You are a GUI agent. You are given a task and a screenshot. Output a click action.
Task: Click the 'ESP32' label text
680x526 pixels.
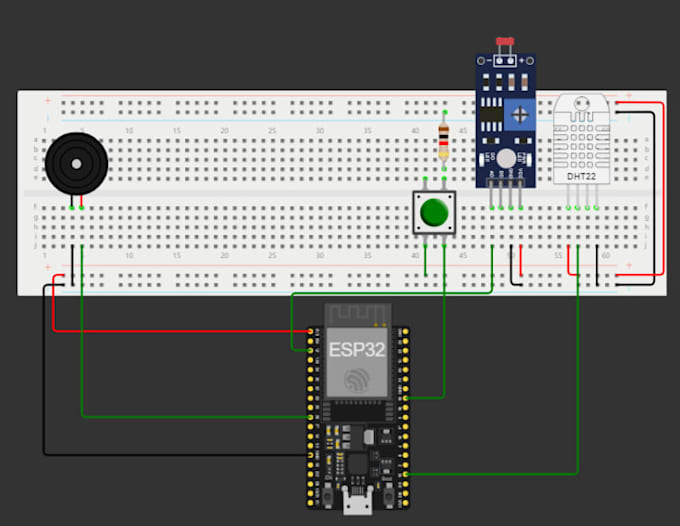(356, 350)
